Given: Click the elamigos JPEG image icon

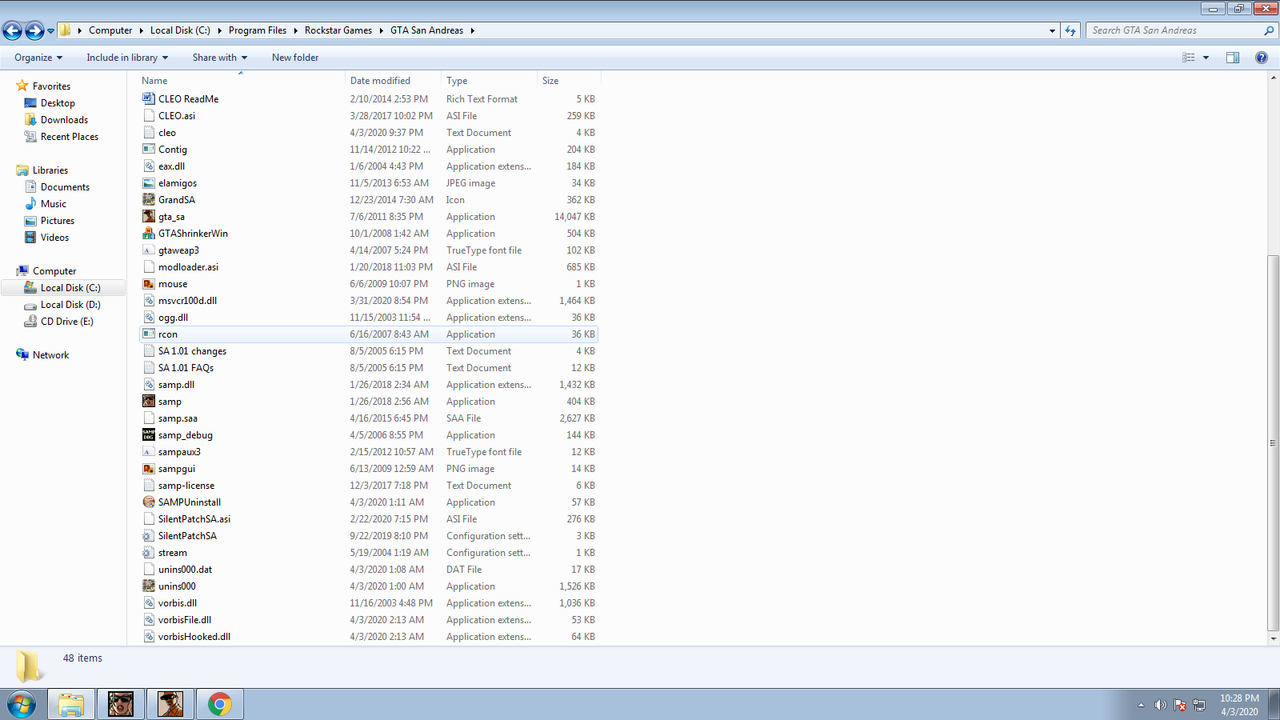Looking at the screenshot, I should coord(149,183).
